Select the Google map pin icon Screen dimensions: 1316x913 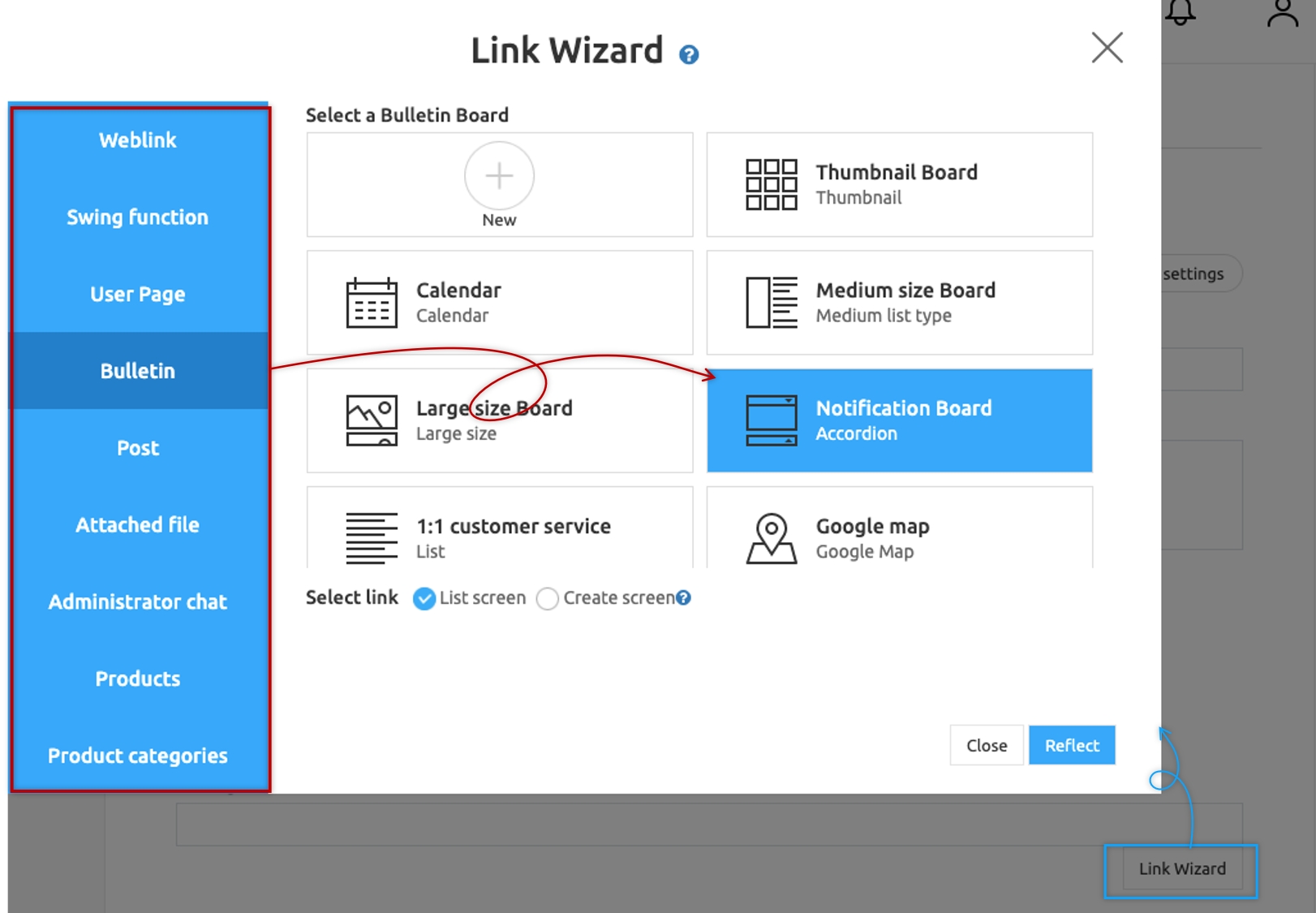(772, 538)
